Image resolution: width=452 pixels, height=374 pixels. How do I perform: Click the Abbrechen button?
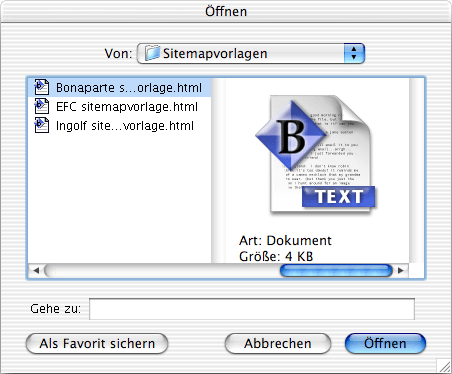coord(278,343)
